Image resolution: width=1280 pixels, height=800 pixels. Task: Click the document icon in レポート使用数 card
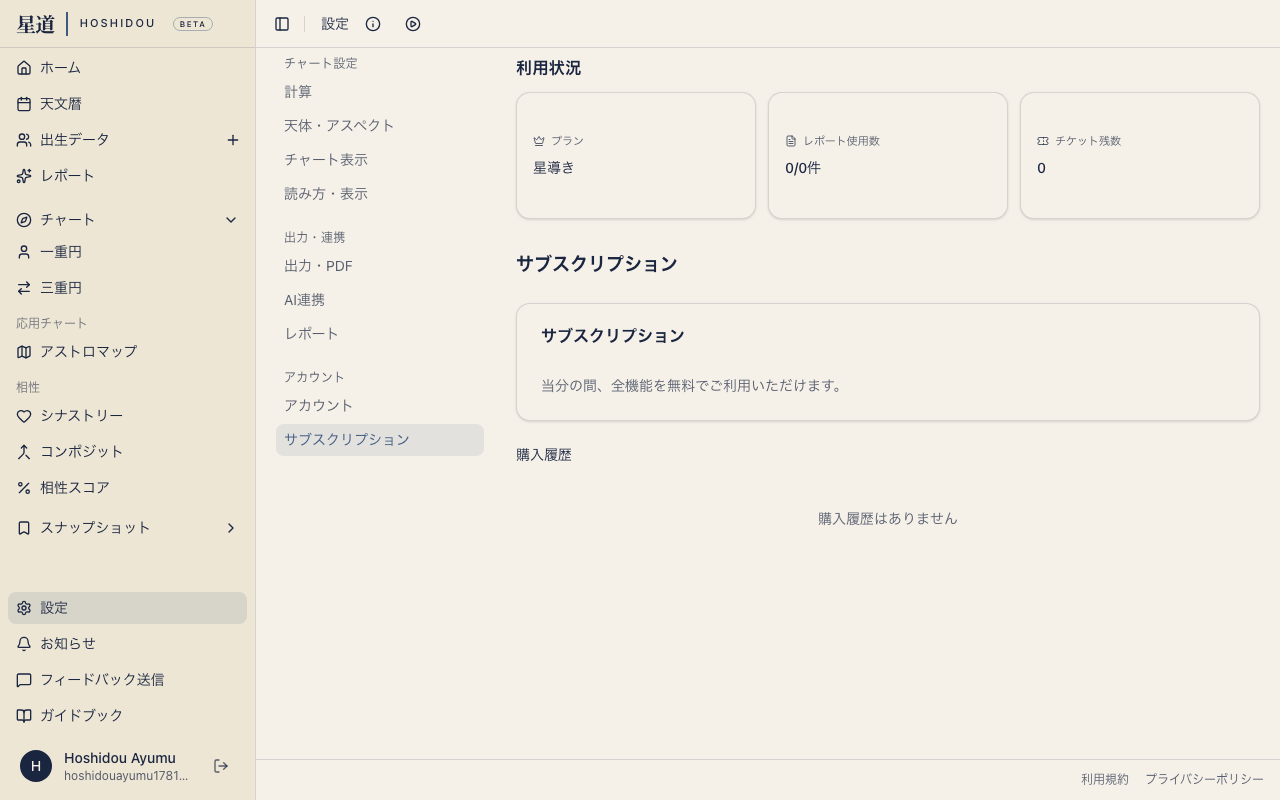click(x=791, y=141)
